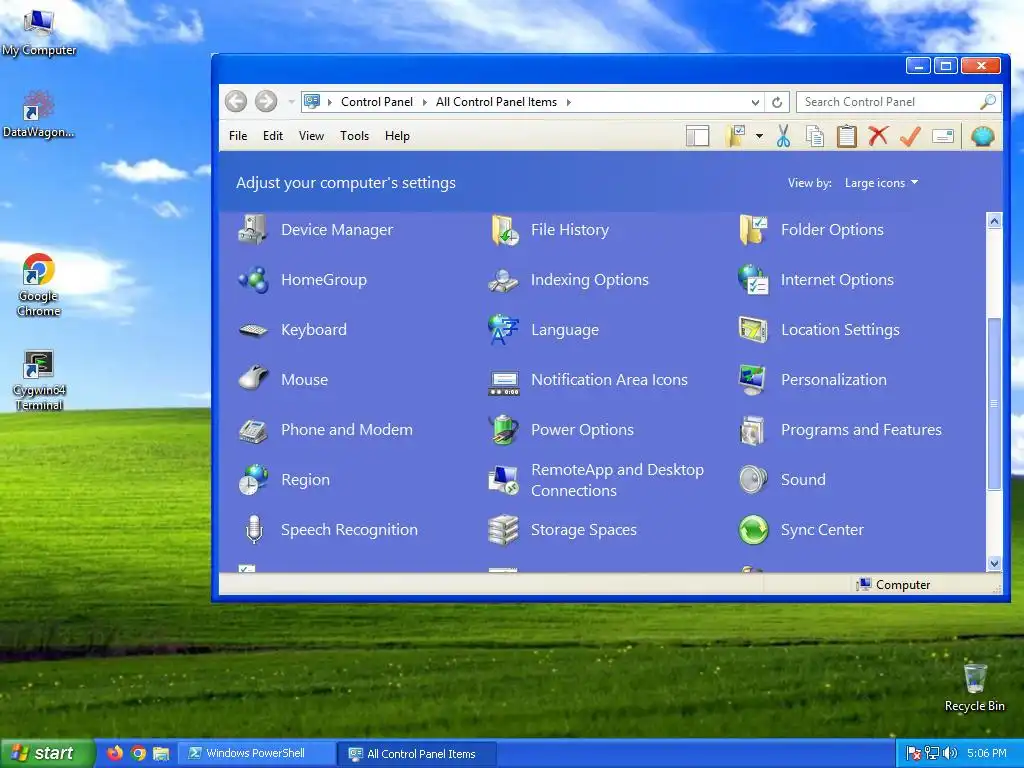Click the globe shell toolbar icon
The height and width of the screenshot is (768, 1024).
(x=982, y=136)
